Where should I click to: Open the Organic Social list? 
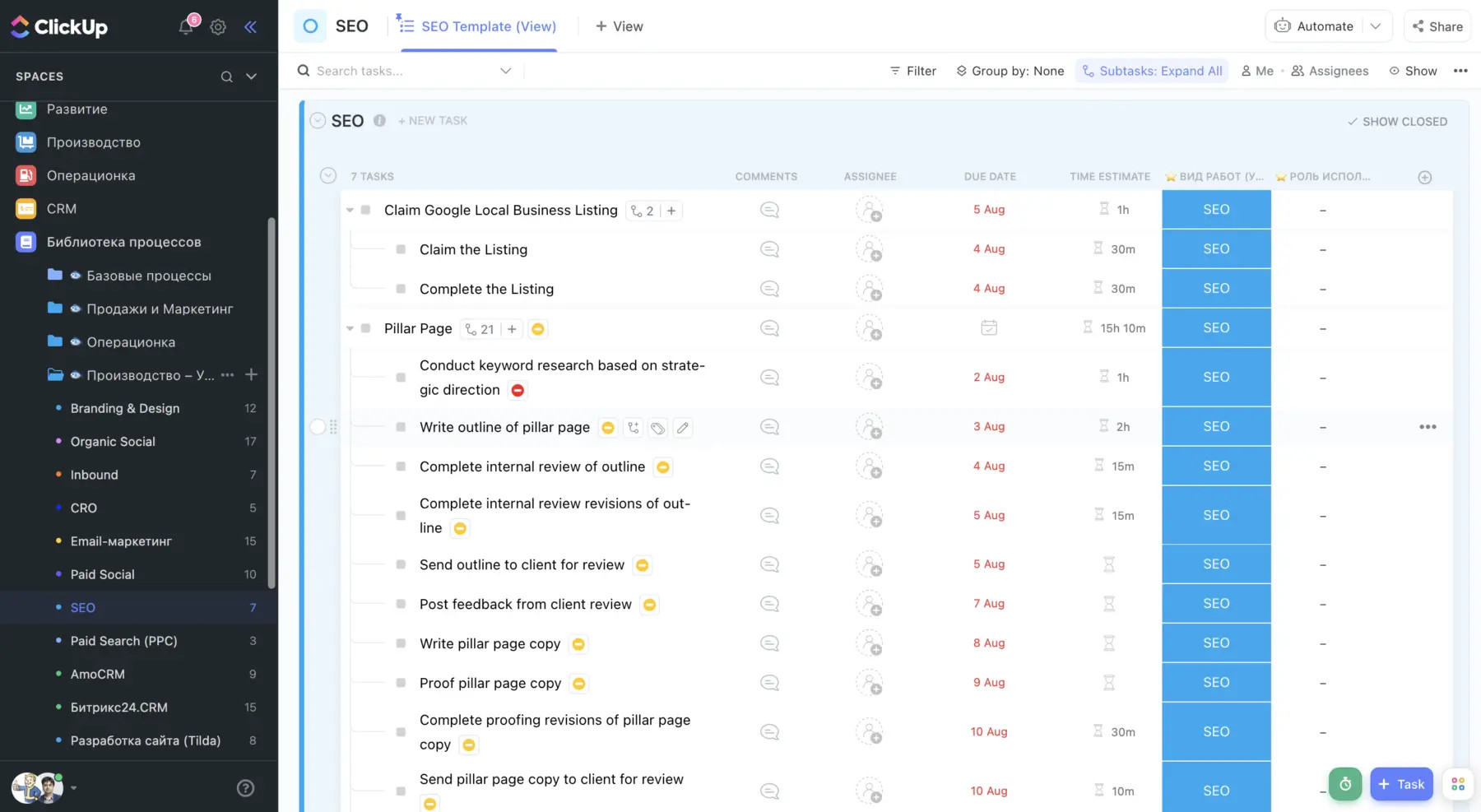113,442
